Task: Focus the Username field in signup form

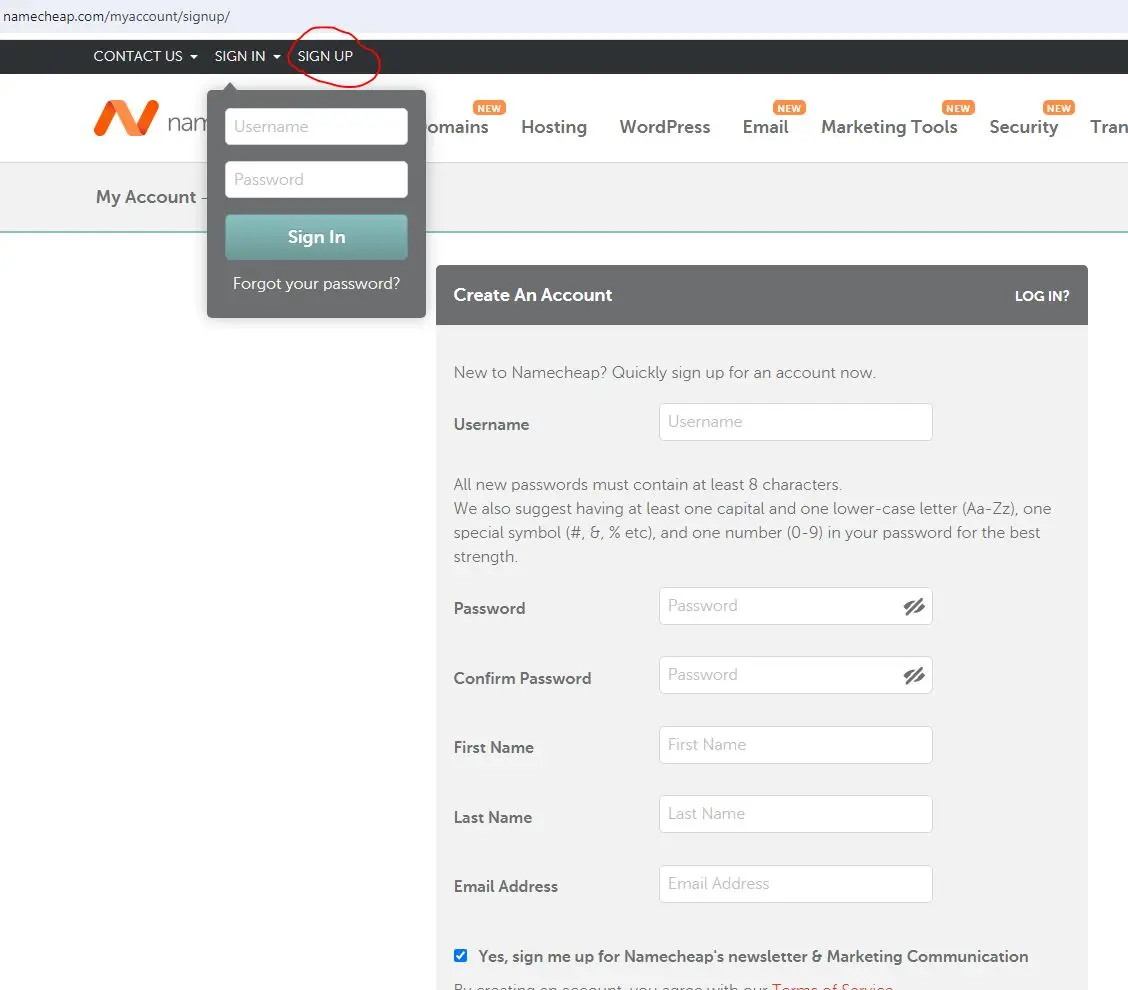Action: click(795, 422)
